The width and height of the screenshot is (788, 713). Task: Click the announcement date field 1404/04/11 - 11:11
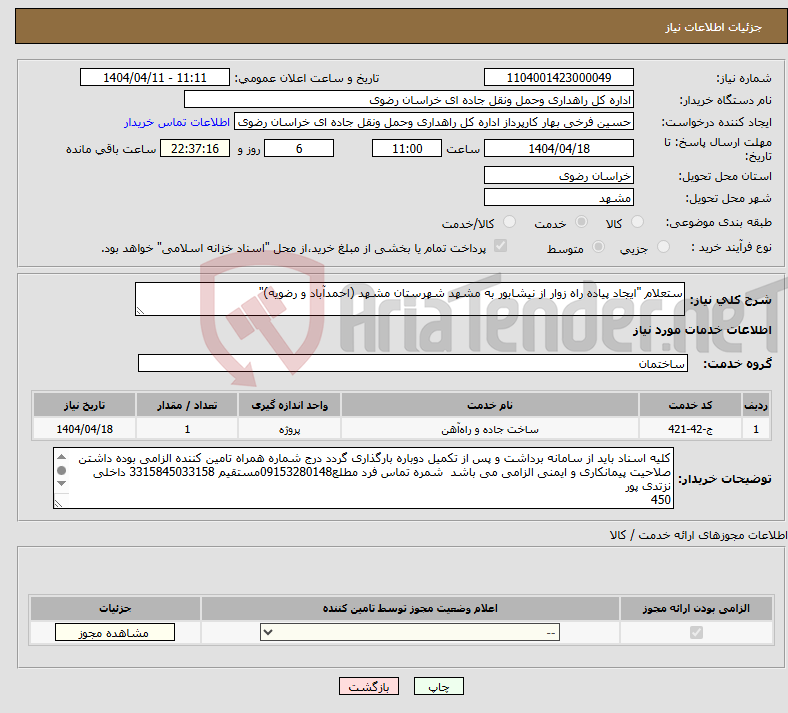click(x=155, y=77)
